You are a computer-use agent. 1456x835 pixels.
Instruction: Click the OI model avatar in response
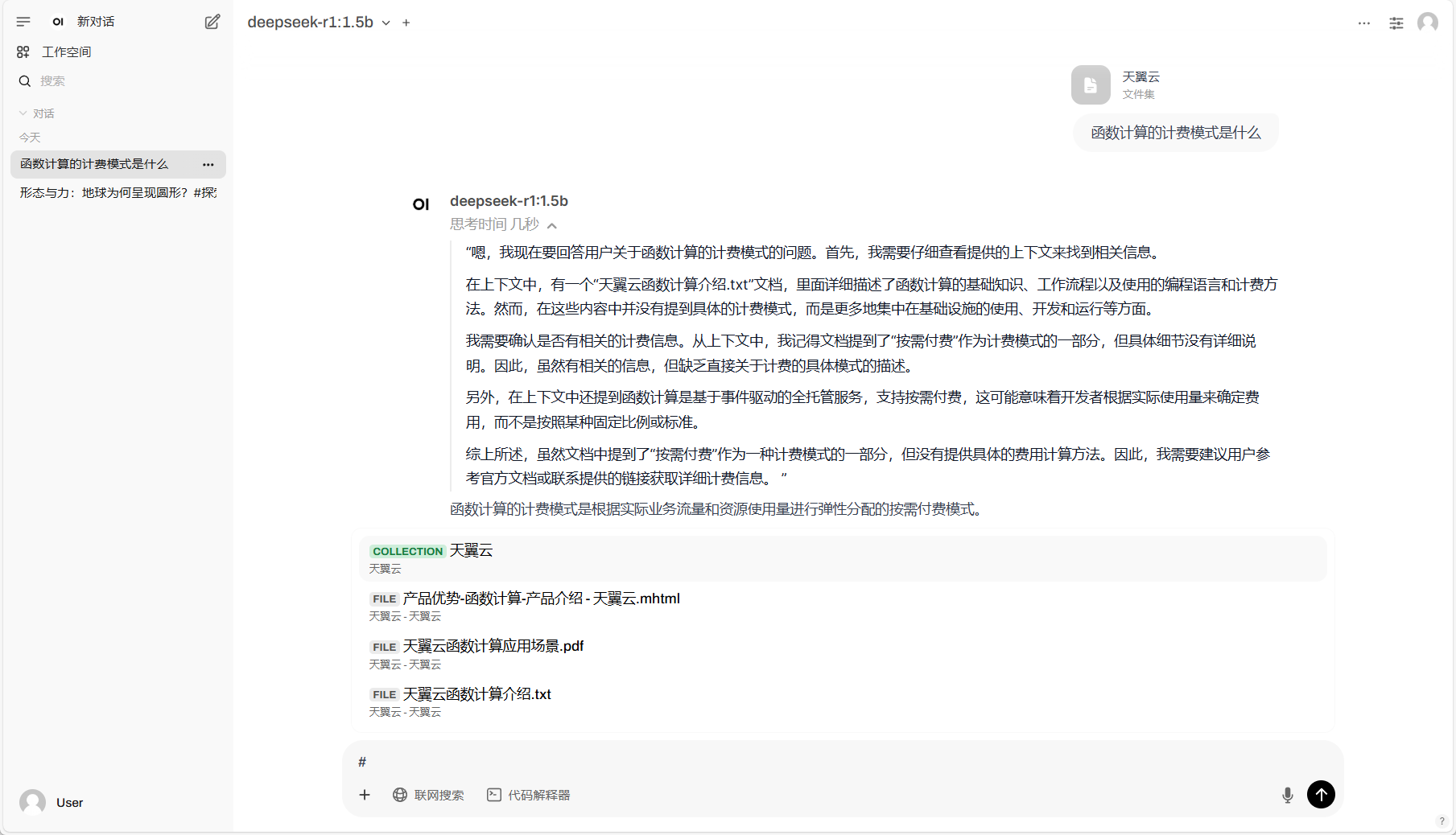421,204
